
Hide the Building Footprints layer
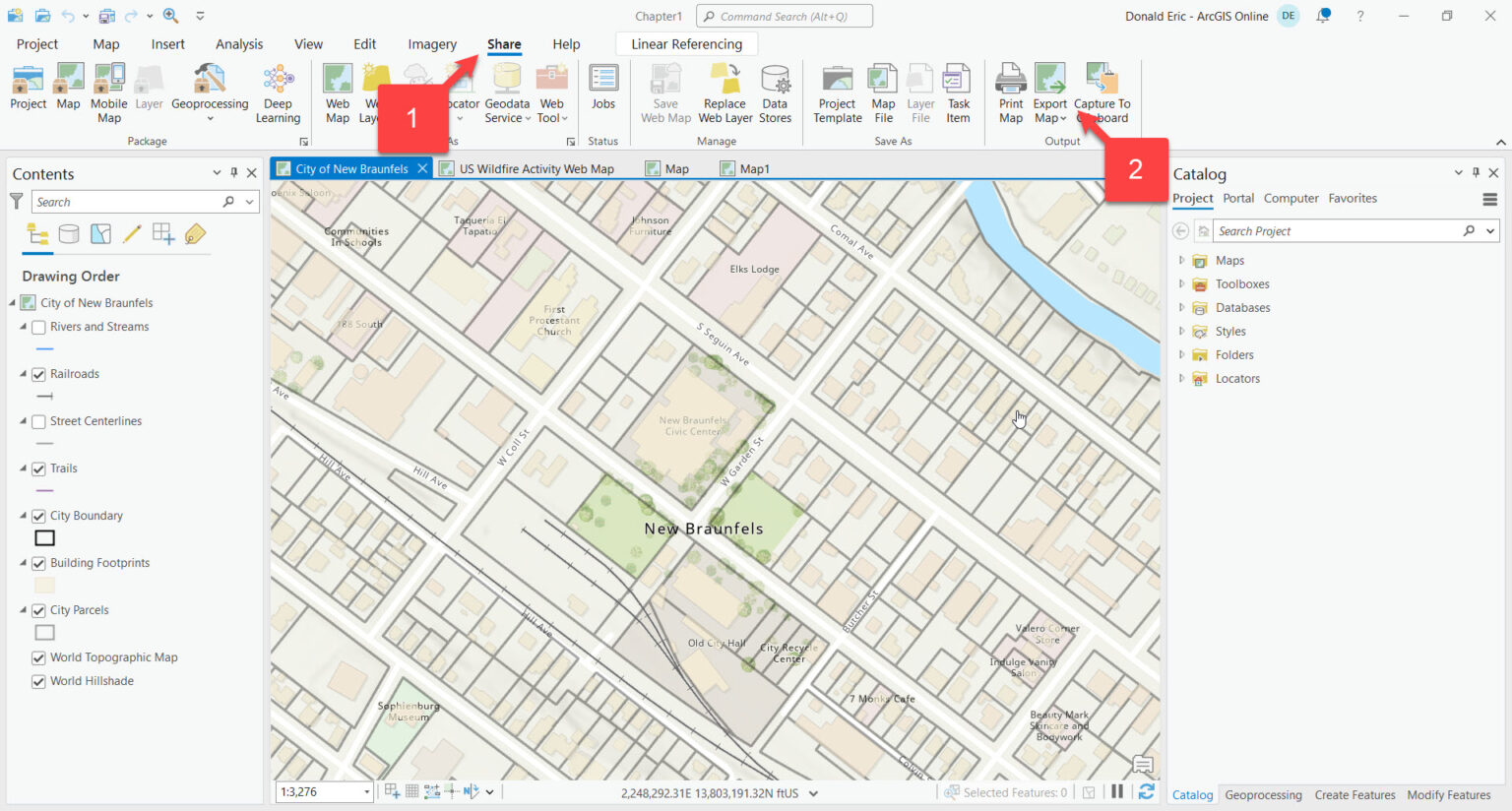39,562
